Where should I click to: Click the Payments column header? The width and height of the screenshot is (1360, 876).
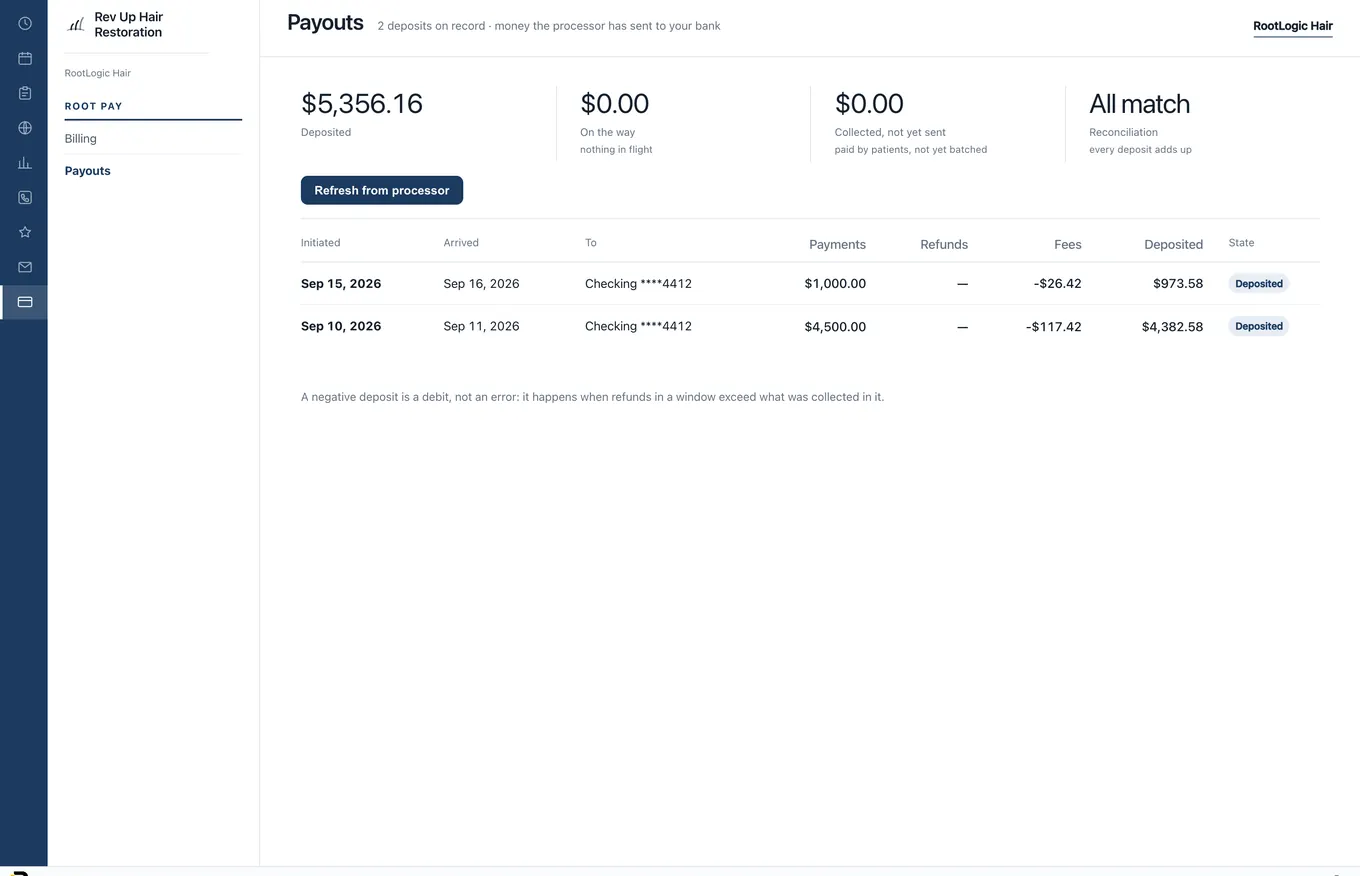837,244
